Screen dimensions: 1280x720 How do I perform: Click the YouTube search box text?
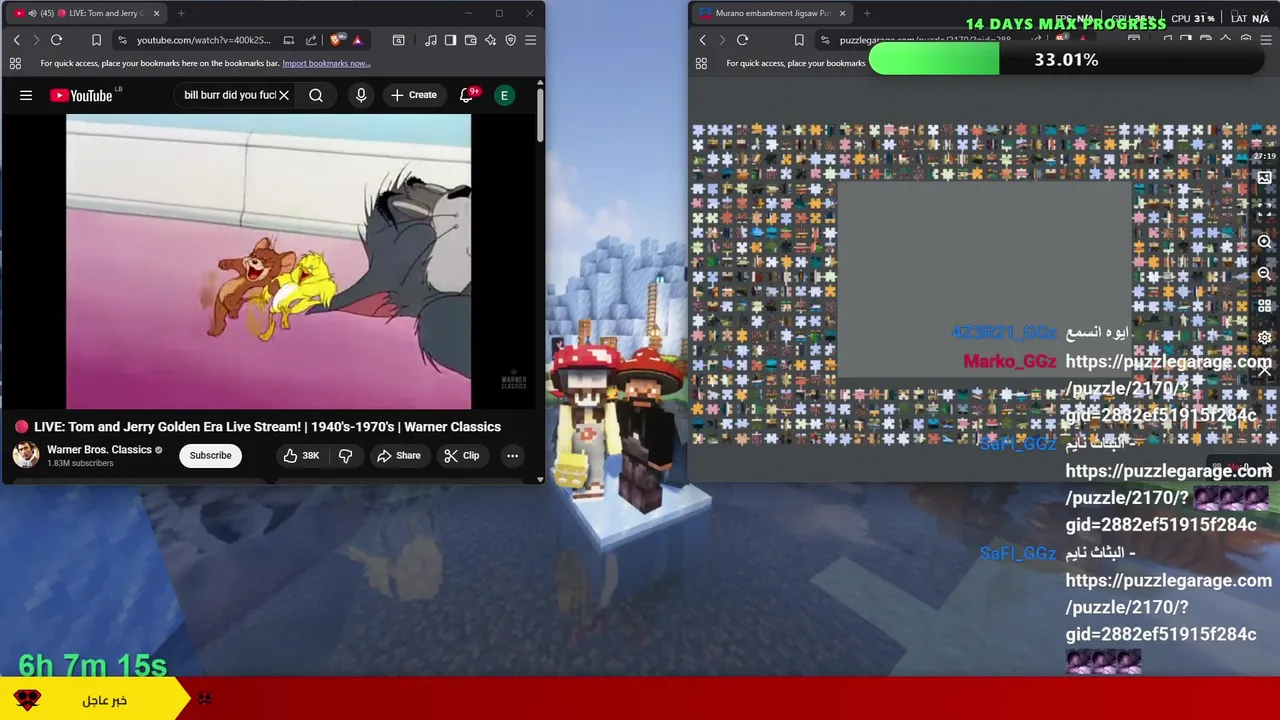tap(229, 95)
